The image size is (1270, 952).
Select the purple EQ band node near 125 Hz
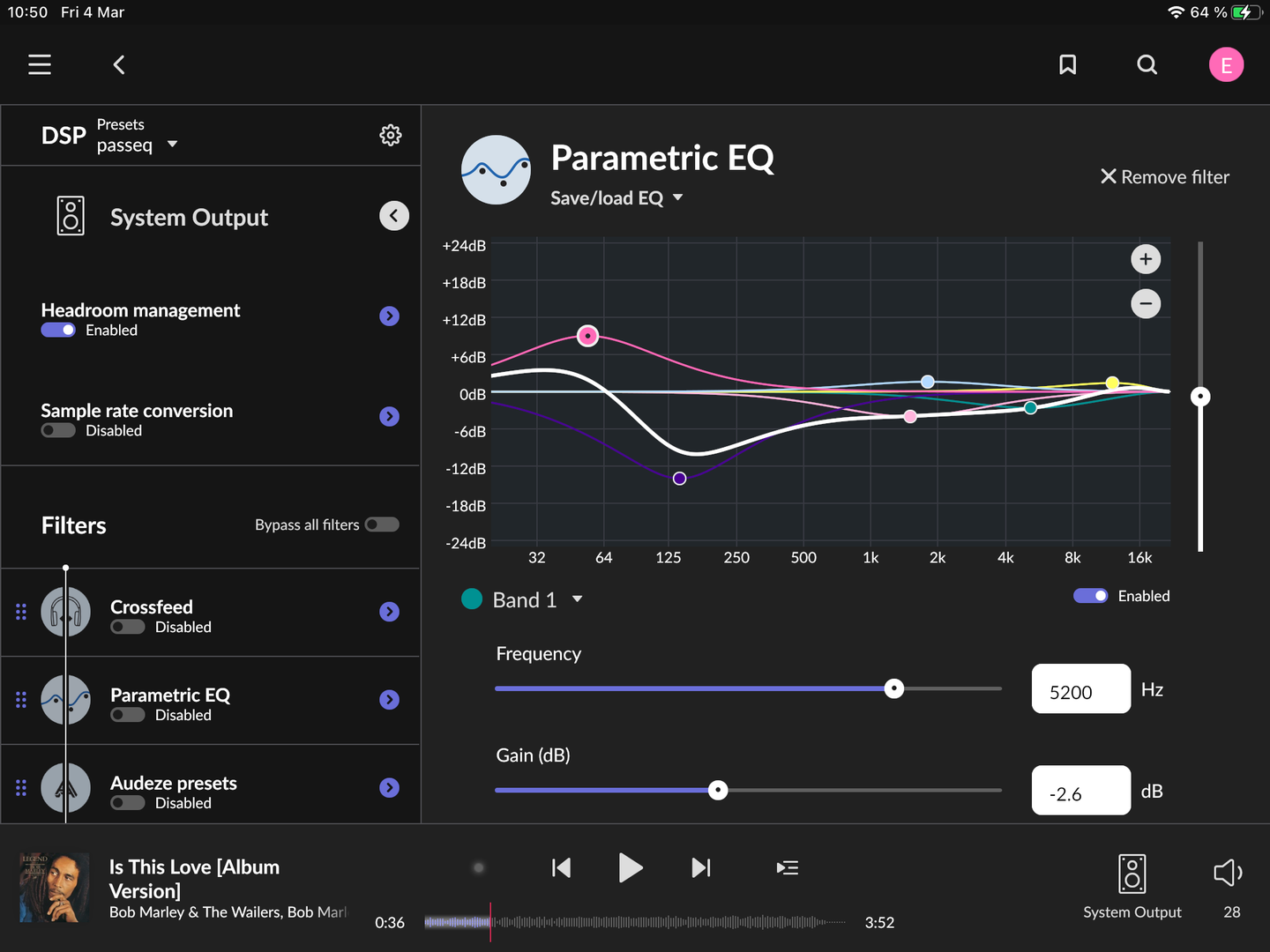point(679,479)
